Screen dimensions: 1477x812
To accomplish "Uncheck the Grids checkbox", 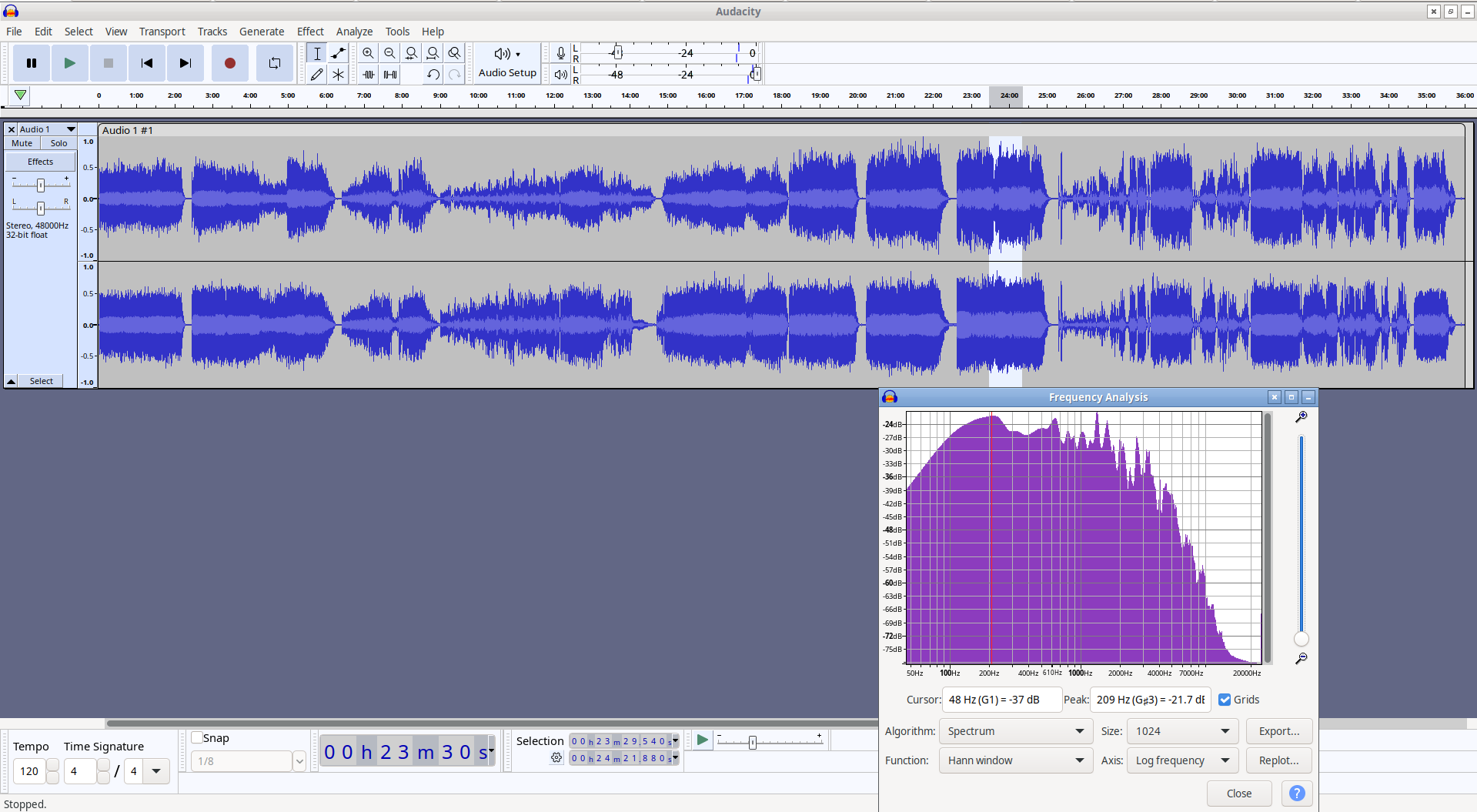I will (x=1225, y=700).
